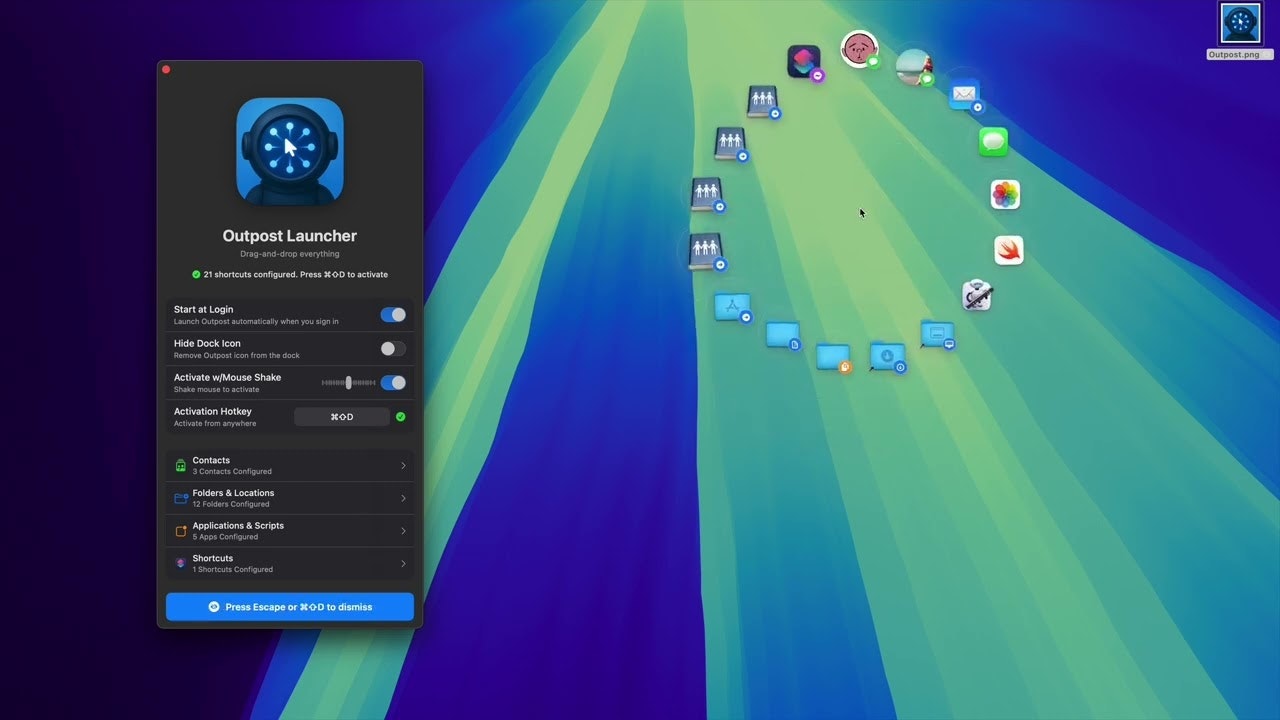Viewport: 1280px width, 720px height.
Task: Click green status dot beside shortcuts configured text
Action: pos(196,274)
